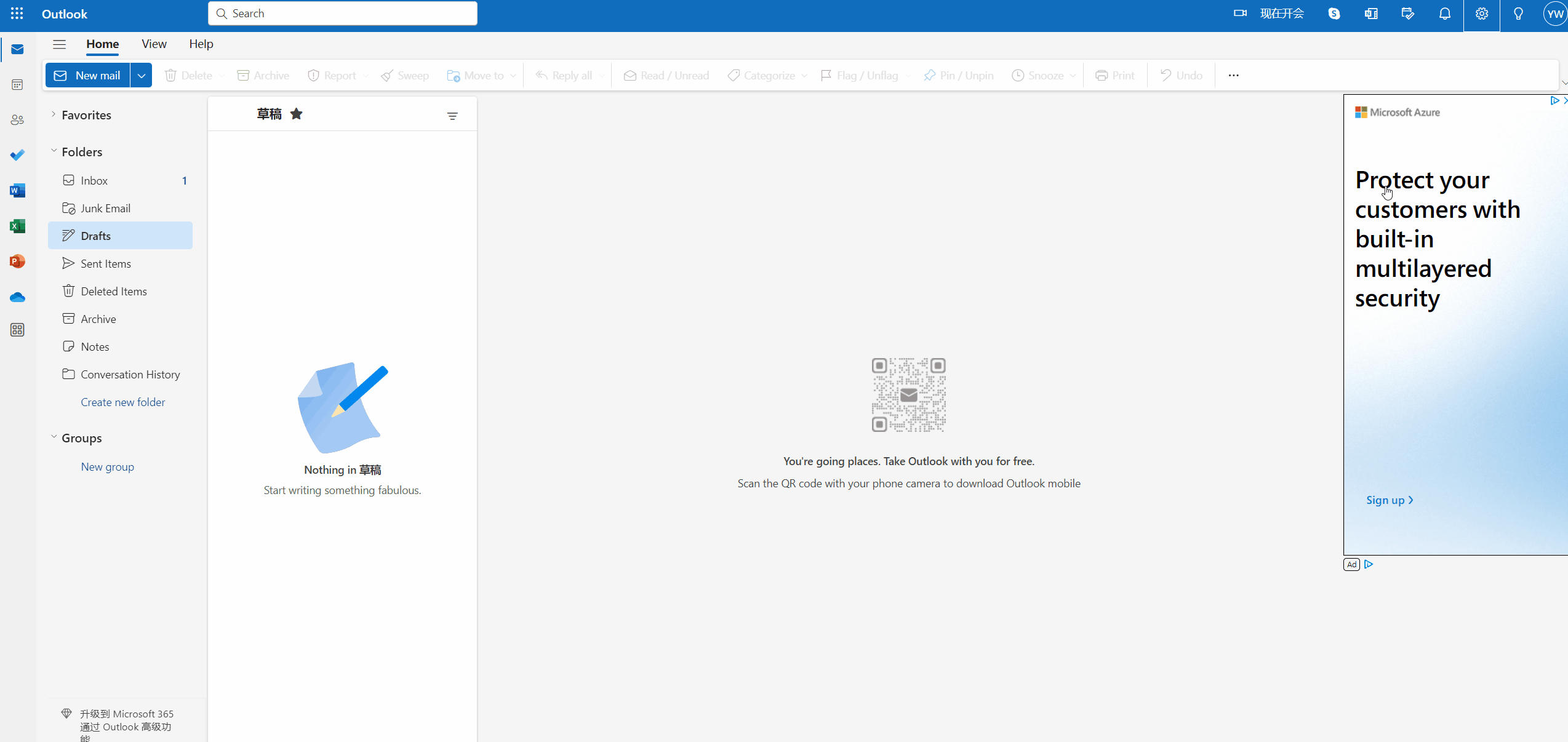Click the Create new folder link
Screen dimensions: 1568x742
coord(123,402)
